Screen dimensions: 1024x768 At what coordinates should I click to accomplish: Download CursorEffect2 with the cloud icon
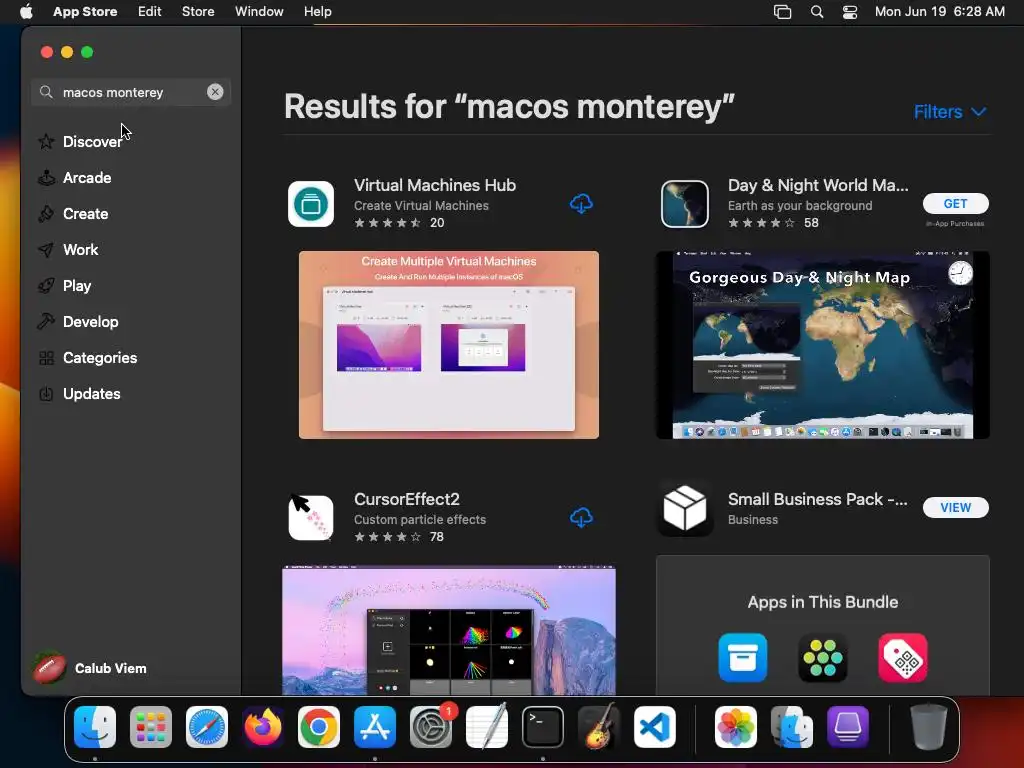coord(581,518)
